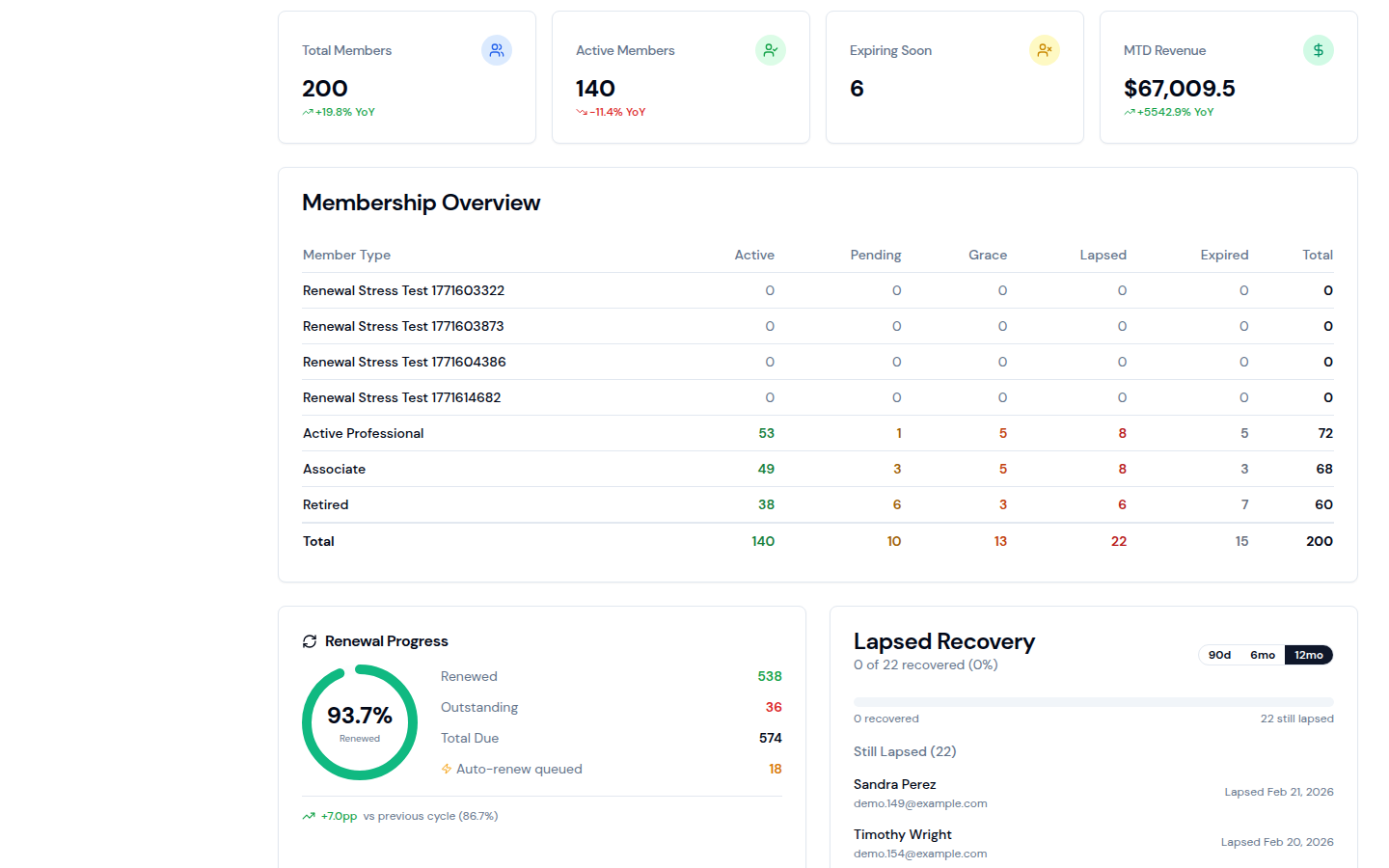Click the Auto-renew queued count 18
Viewport: 1389px width, 868px height.
coord(776,769)
